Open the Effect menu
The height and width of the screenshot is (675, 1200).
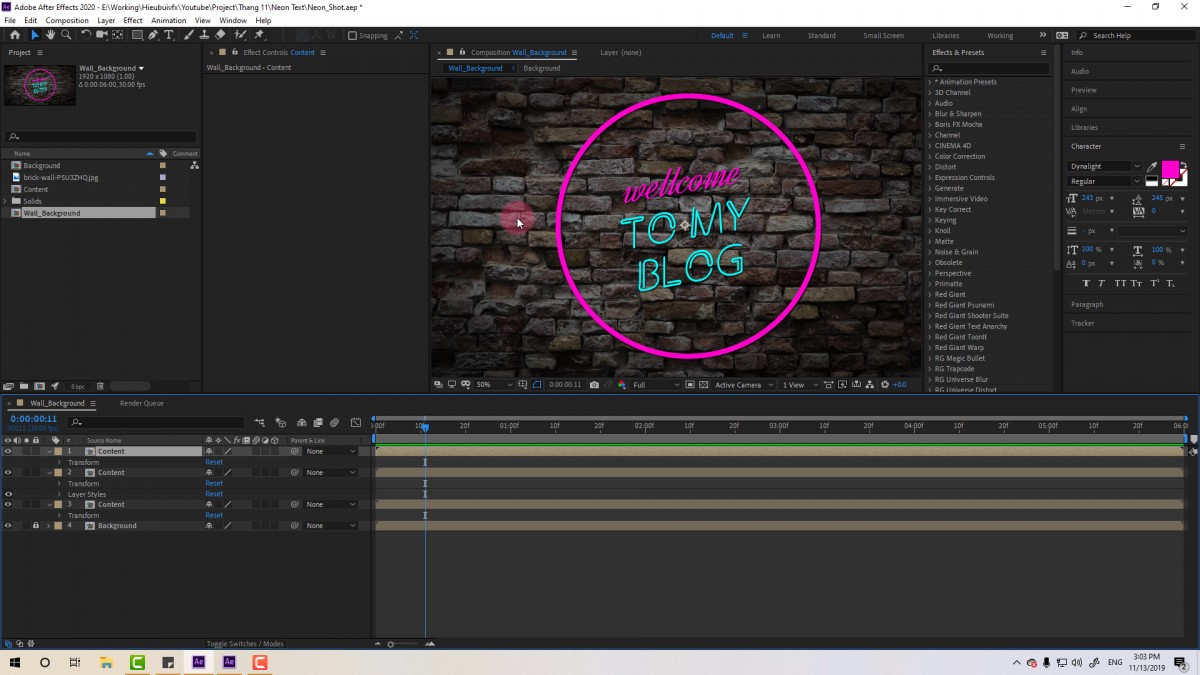133,20
